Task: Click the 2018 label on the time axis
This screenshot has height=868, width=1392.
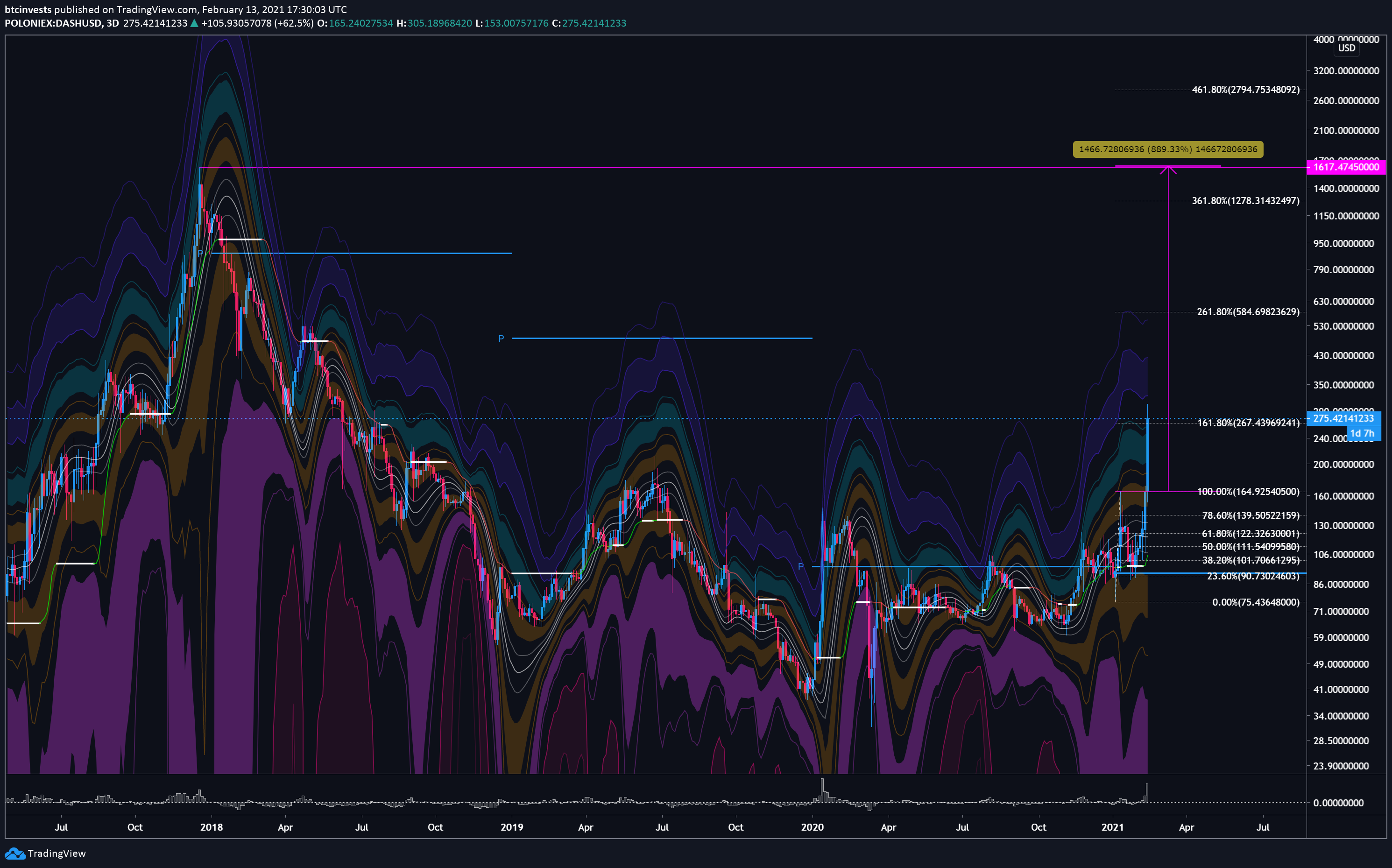Action: (x=211, y=828)
